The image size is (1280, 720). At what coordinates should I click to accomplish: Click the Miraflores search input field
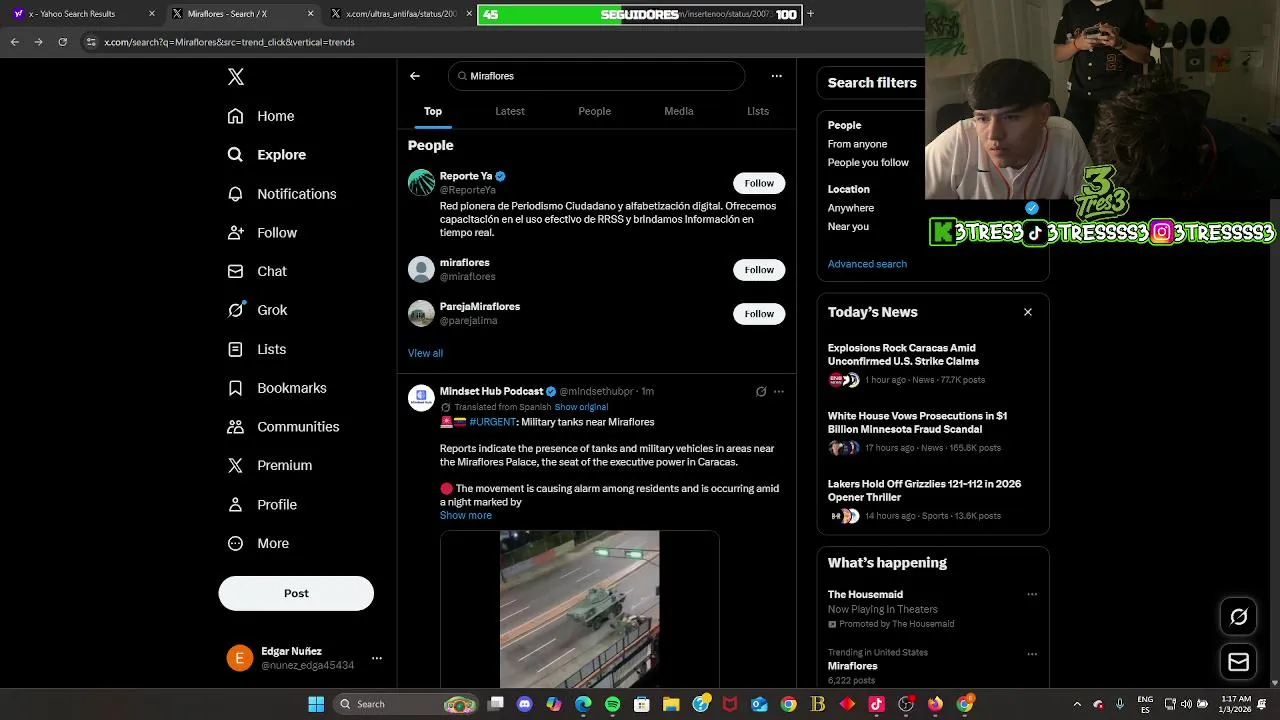(x=597, y=76)
